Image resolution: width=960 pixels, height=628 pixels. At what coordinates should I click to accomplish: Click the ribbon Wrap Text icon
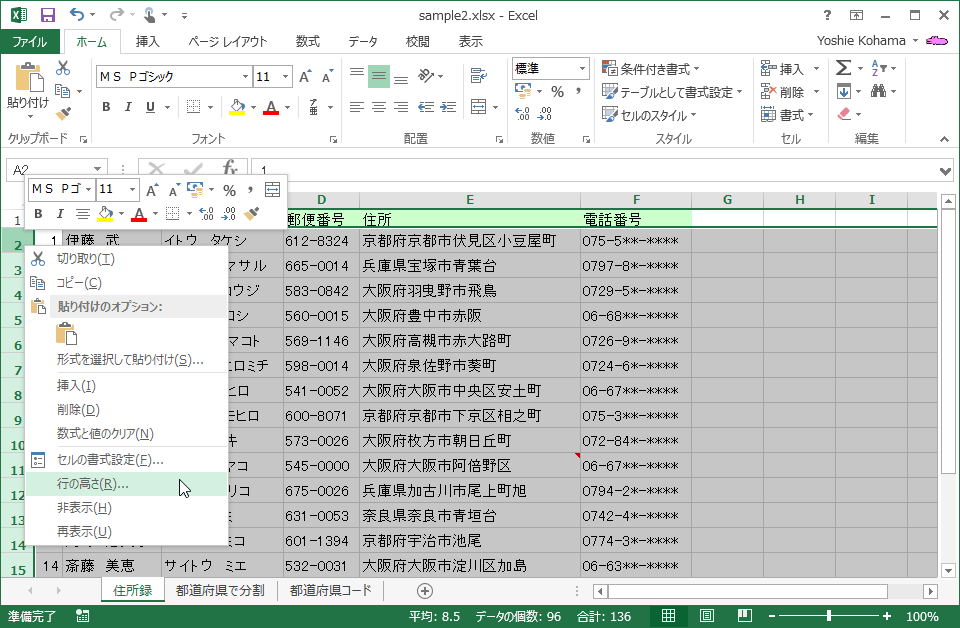coord(479,75)
